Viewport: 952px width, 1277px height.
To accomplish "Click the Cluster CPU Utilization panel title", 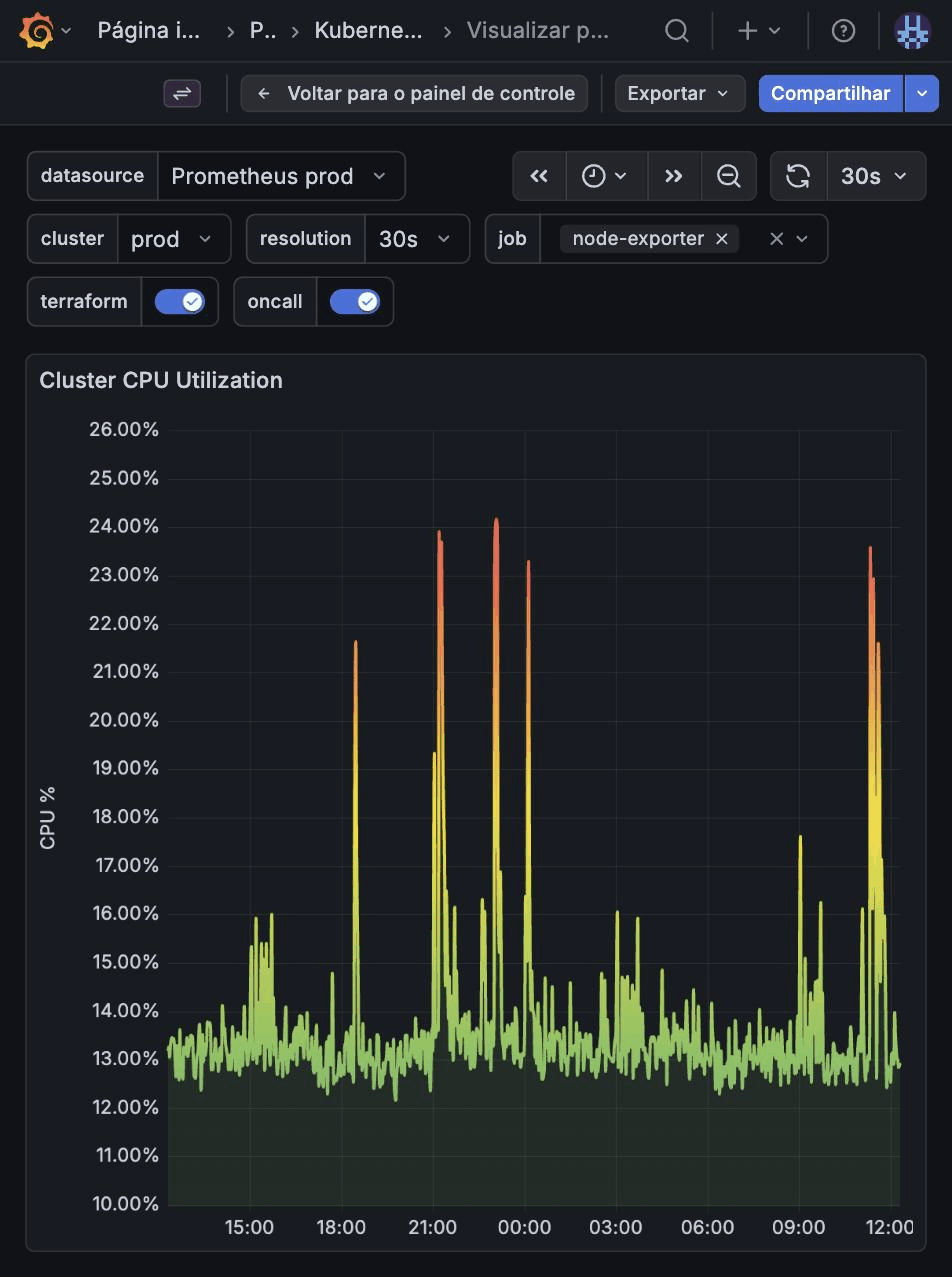I will (161, 380).
